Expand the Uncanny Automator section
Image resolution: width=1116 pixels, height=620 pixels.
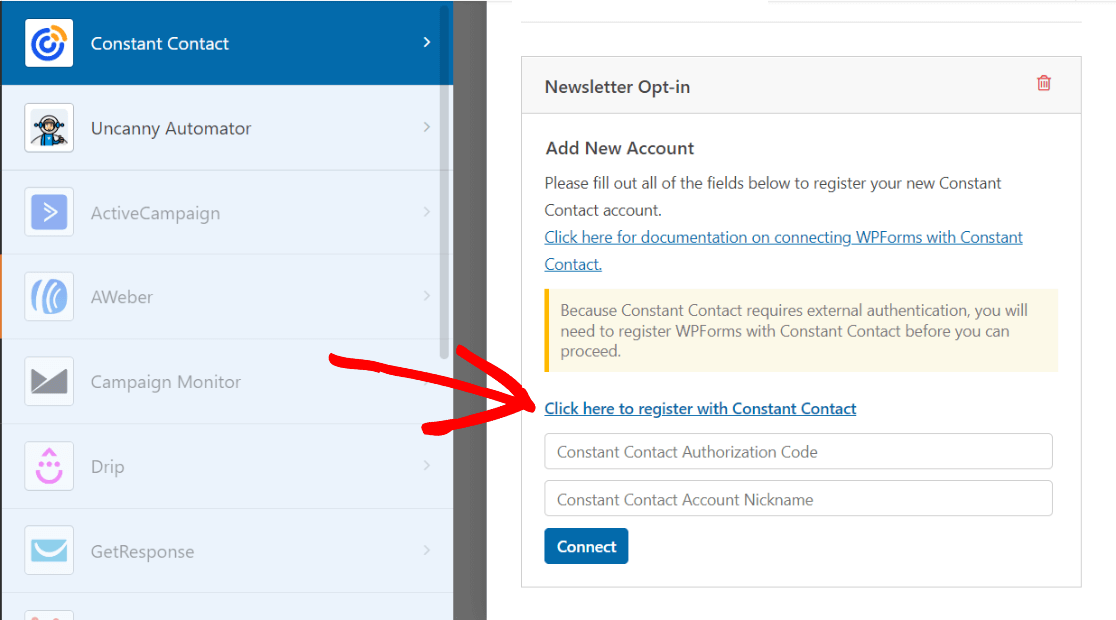click(x=427, y=128)
